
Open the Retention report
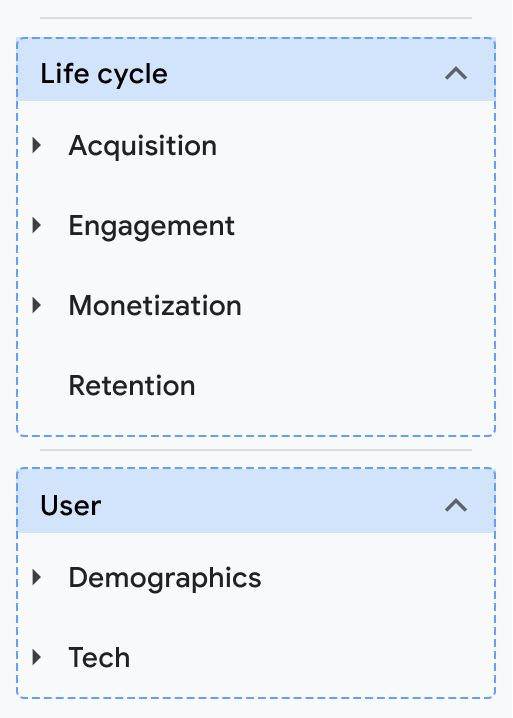click(x=132, y=386)
